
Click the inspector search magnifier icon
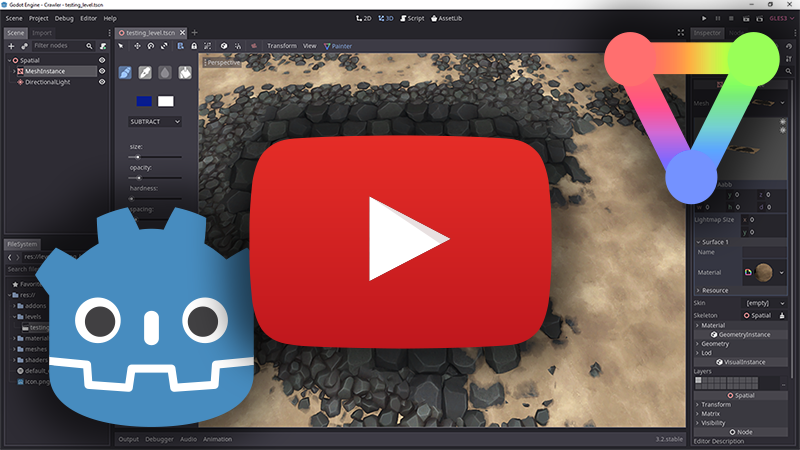(789, 71)
